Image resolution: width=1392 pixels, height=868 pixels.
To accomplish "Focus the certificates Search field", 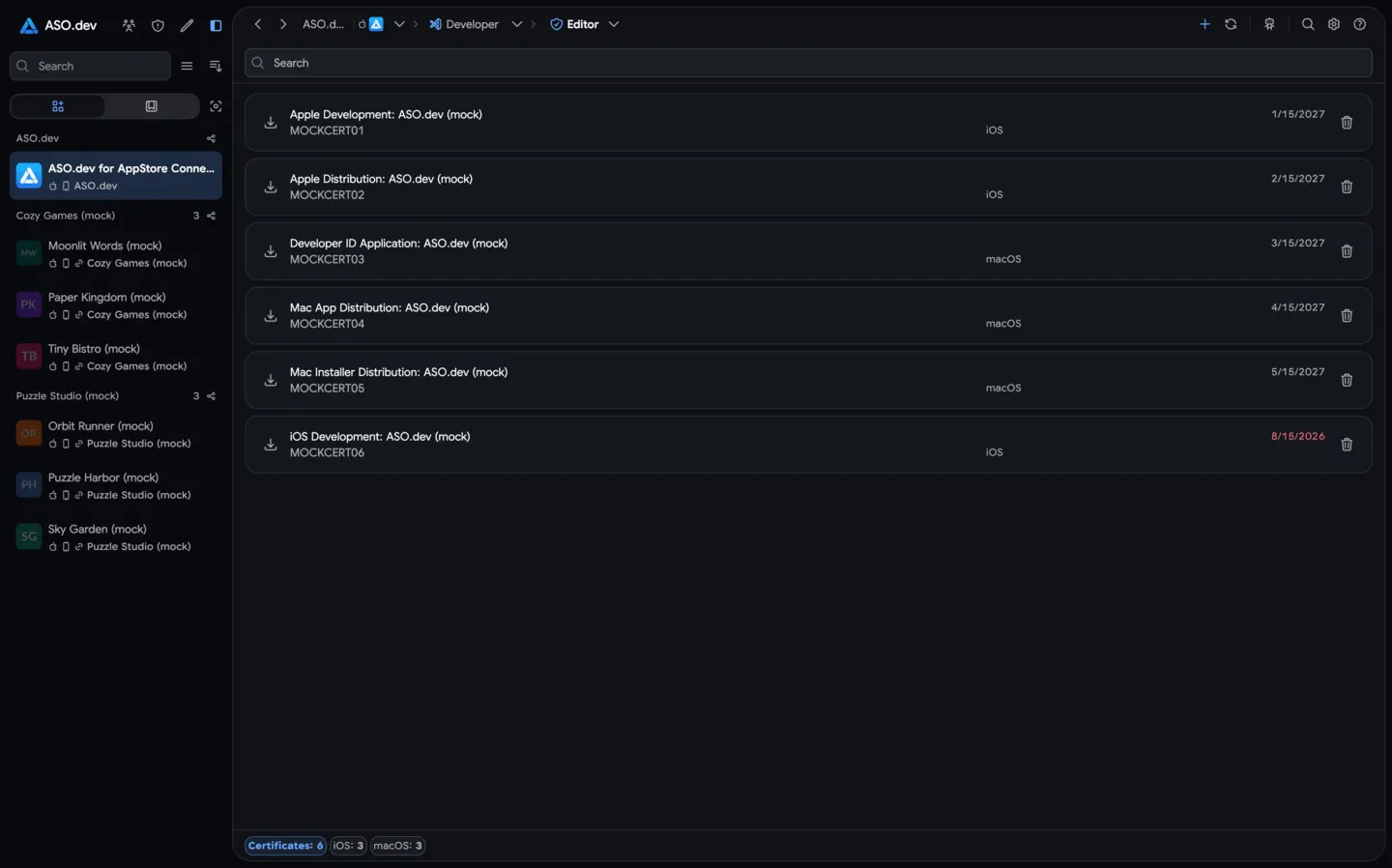I will pos(808,63).
